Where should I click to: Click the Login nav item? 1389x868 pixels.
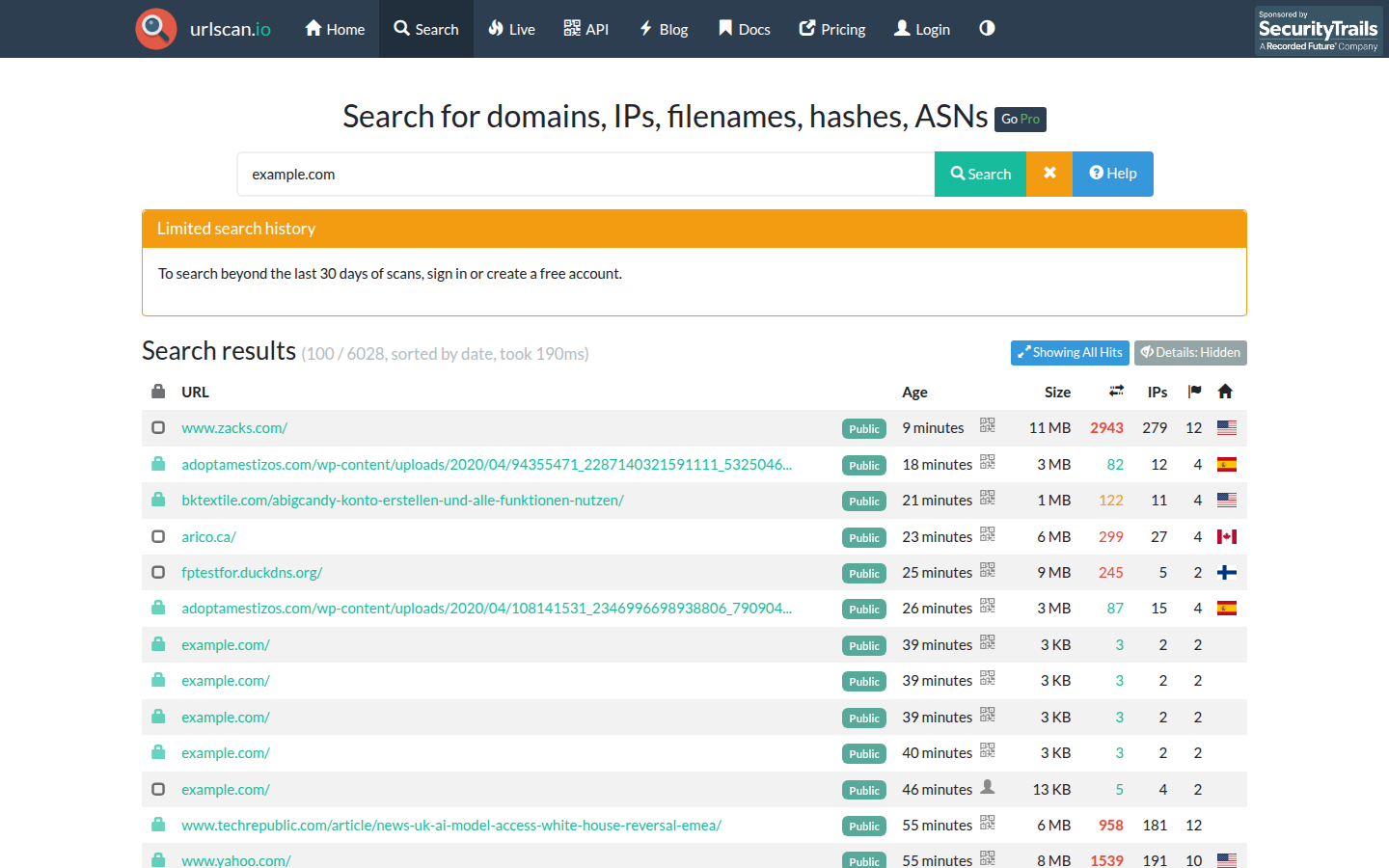[x=922, y=29]
